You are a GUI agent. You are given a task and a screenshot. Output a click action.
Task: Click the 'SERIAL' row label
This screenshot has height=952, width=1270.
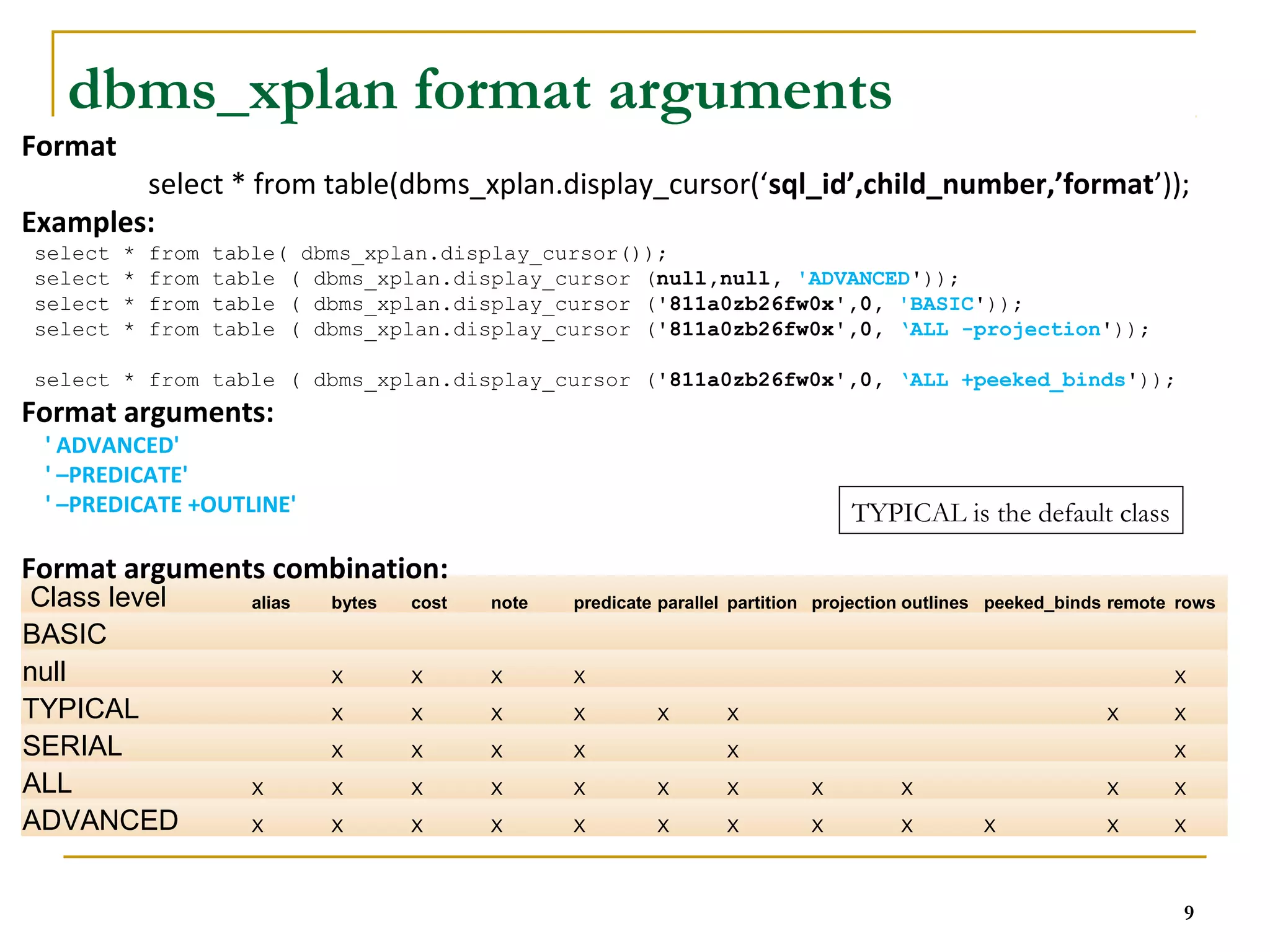pyautogui.click(x=73, y=746)
